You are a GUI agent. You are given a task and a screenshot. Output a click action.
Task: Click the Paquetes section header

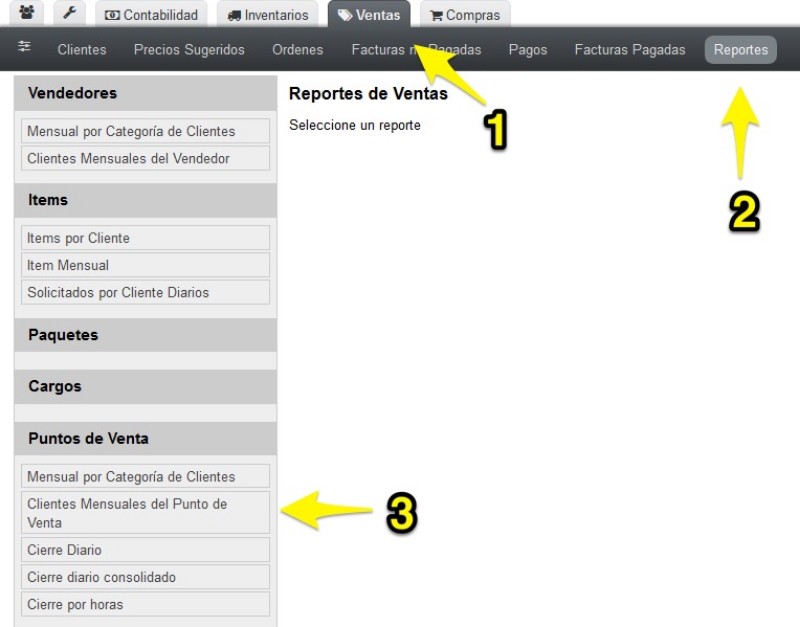tap(145, 335)
